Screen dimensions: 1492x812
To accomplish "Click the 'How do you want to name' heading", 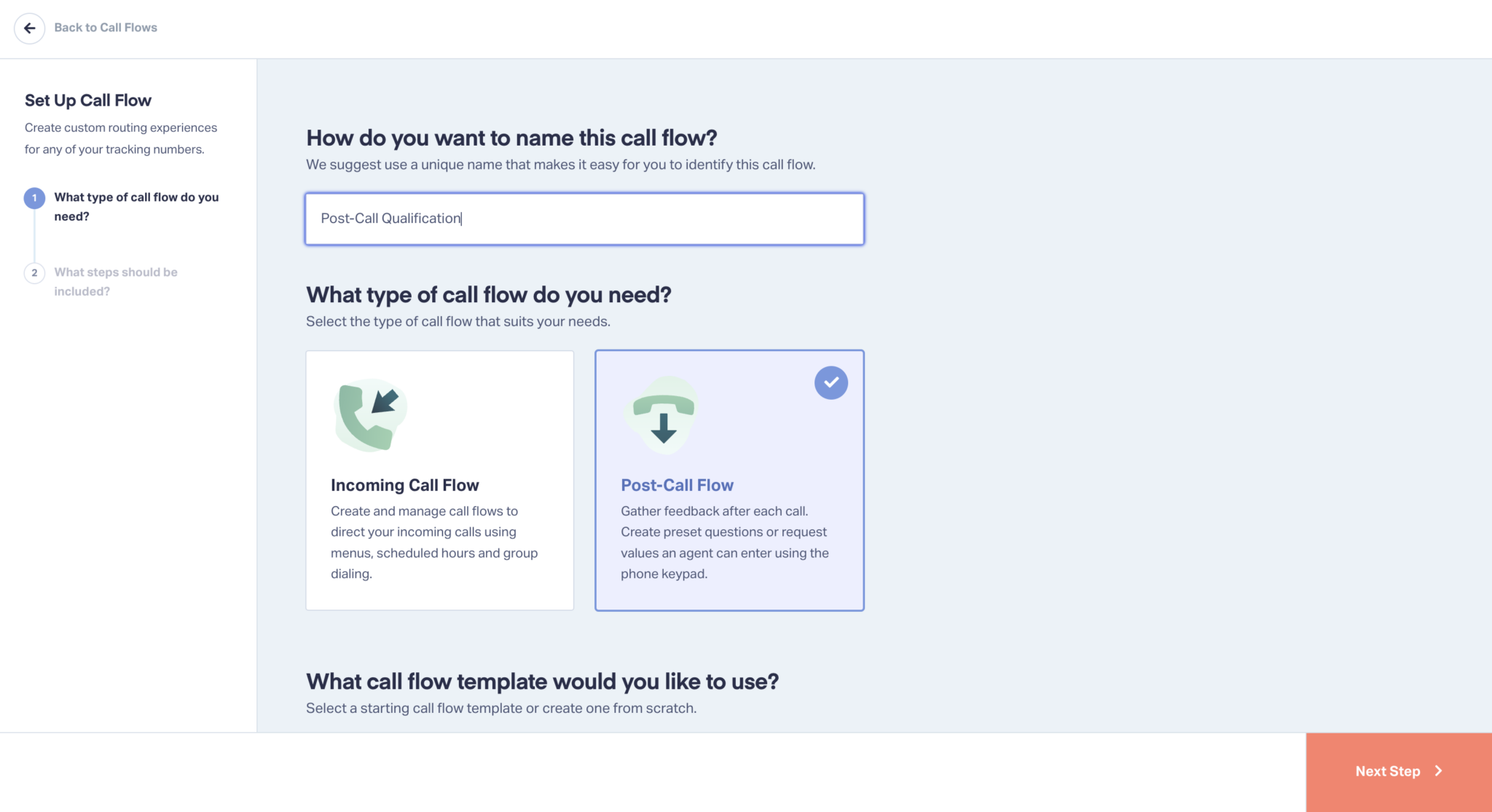I will (x=511, y=138).
